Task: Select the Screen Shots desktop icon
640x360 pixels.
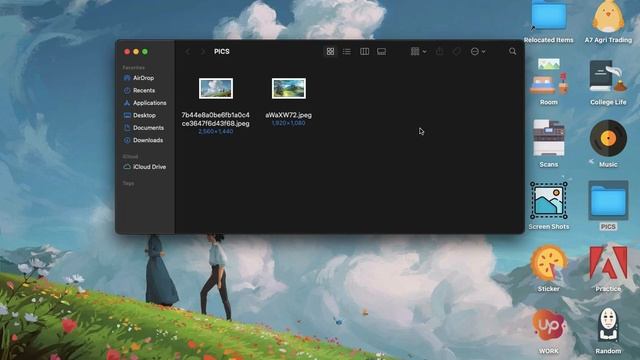Action: coord(549,200)
